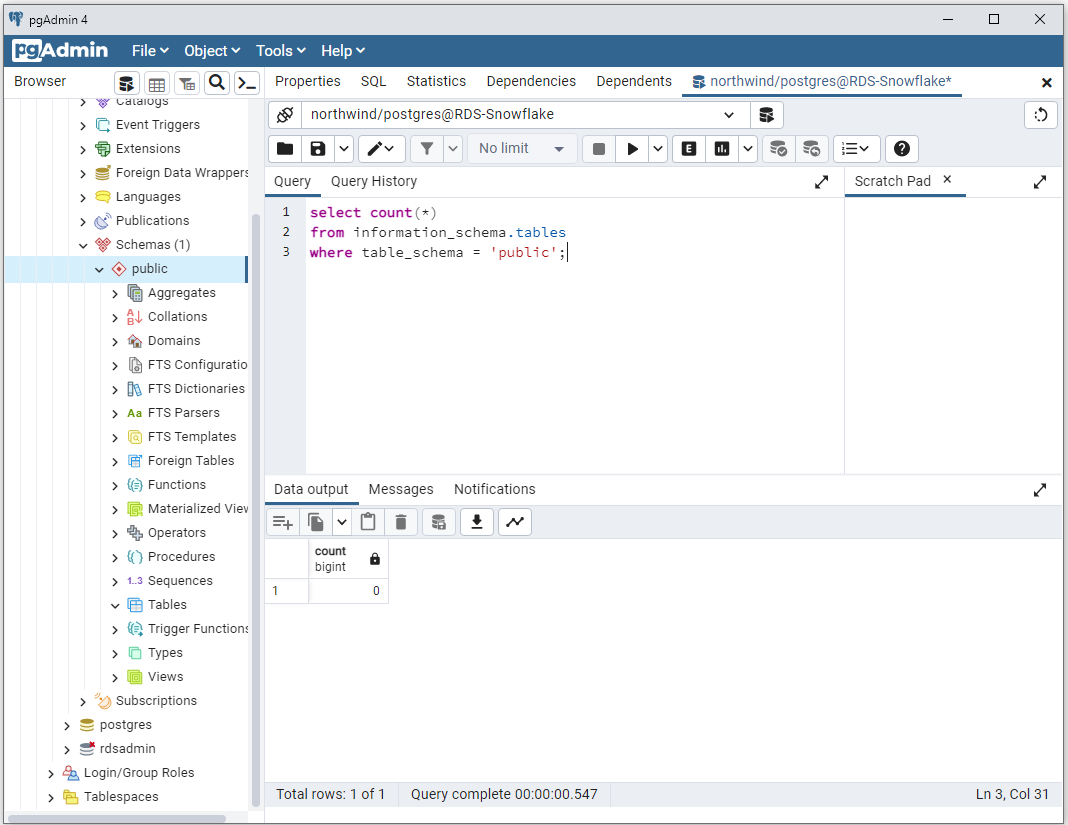
Task: Stop the query with the Stop button
Action: tap(599, 149)
